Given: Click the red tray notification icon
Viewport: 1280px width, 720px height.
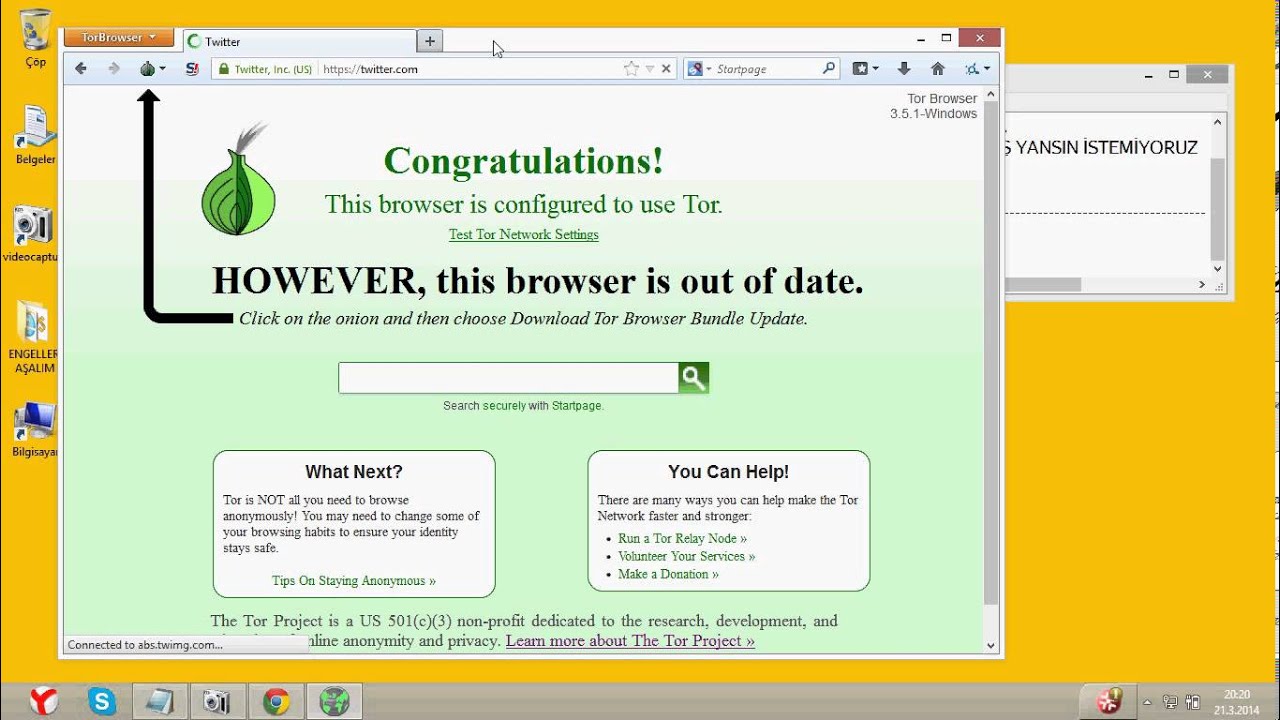Looking at the screenshot, I should click(1109, 701).
